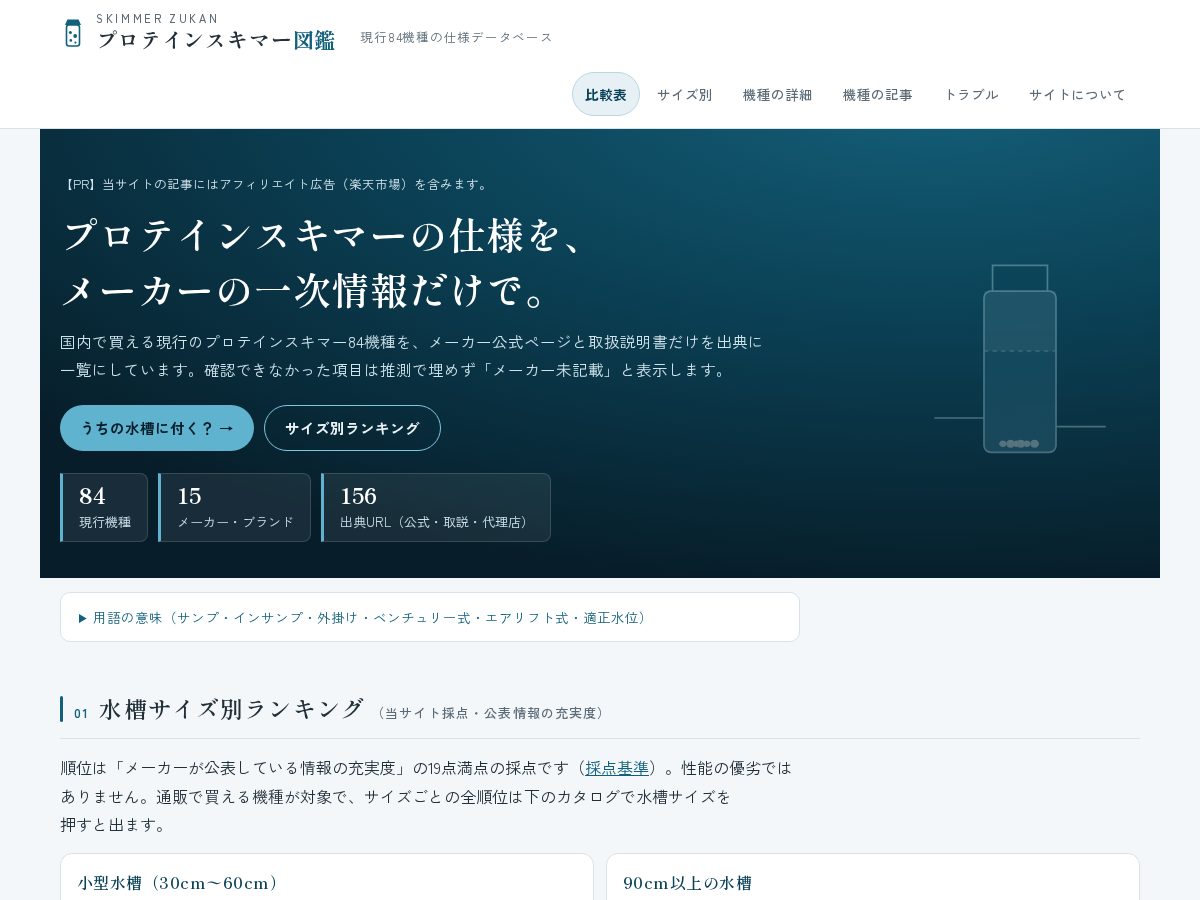Go to サイズ別 nav item
Viewport: 1200px width, 900px height.
[684, 94]
